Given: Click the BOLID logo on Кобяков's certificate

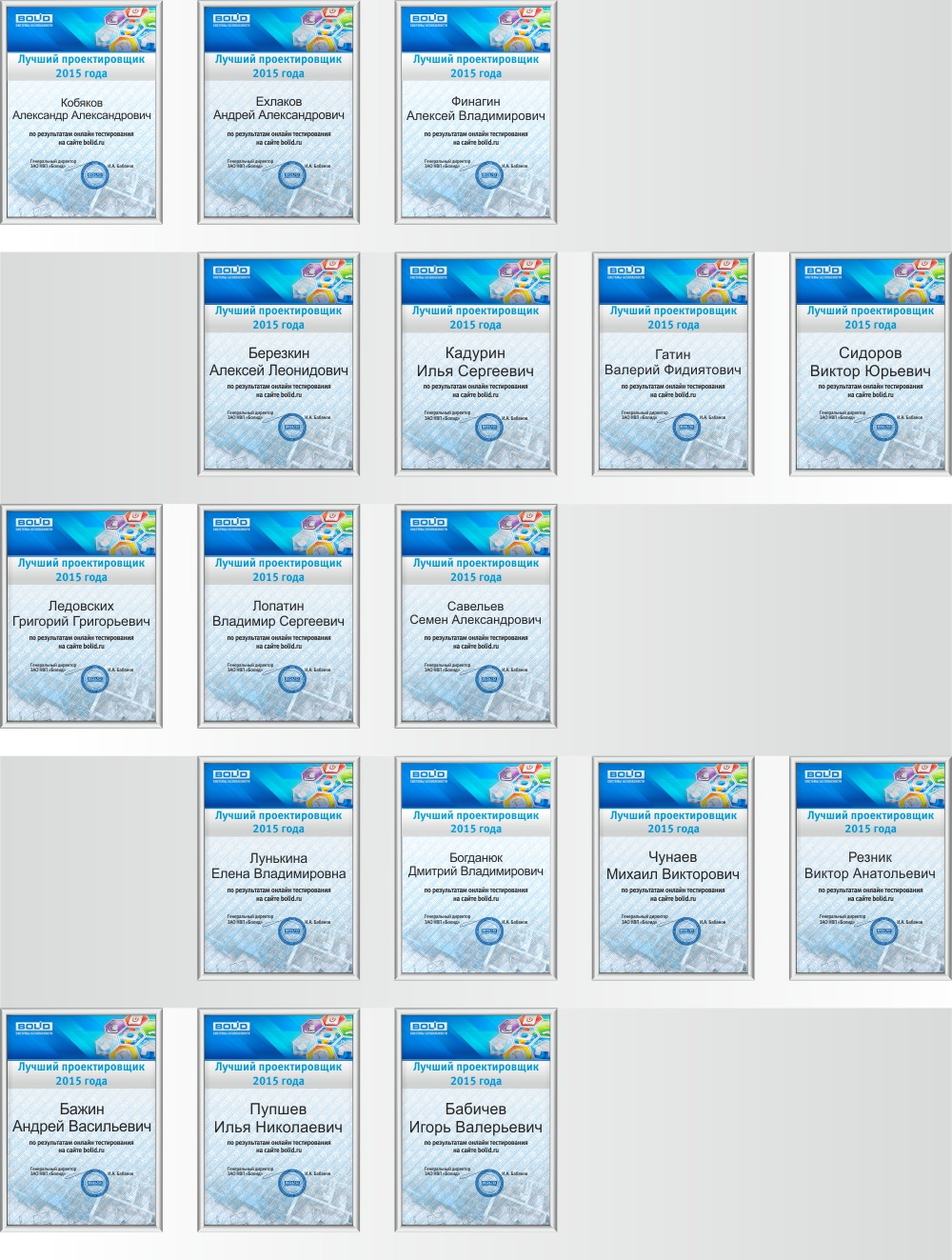Looking at the screenshot, I should (x=33, y=19).
